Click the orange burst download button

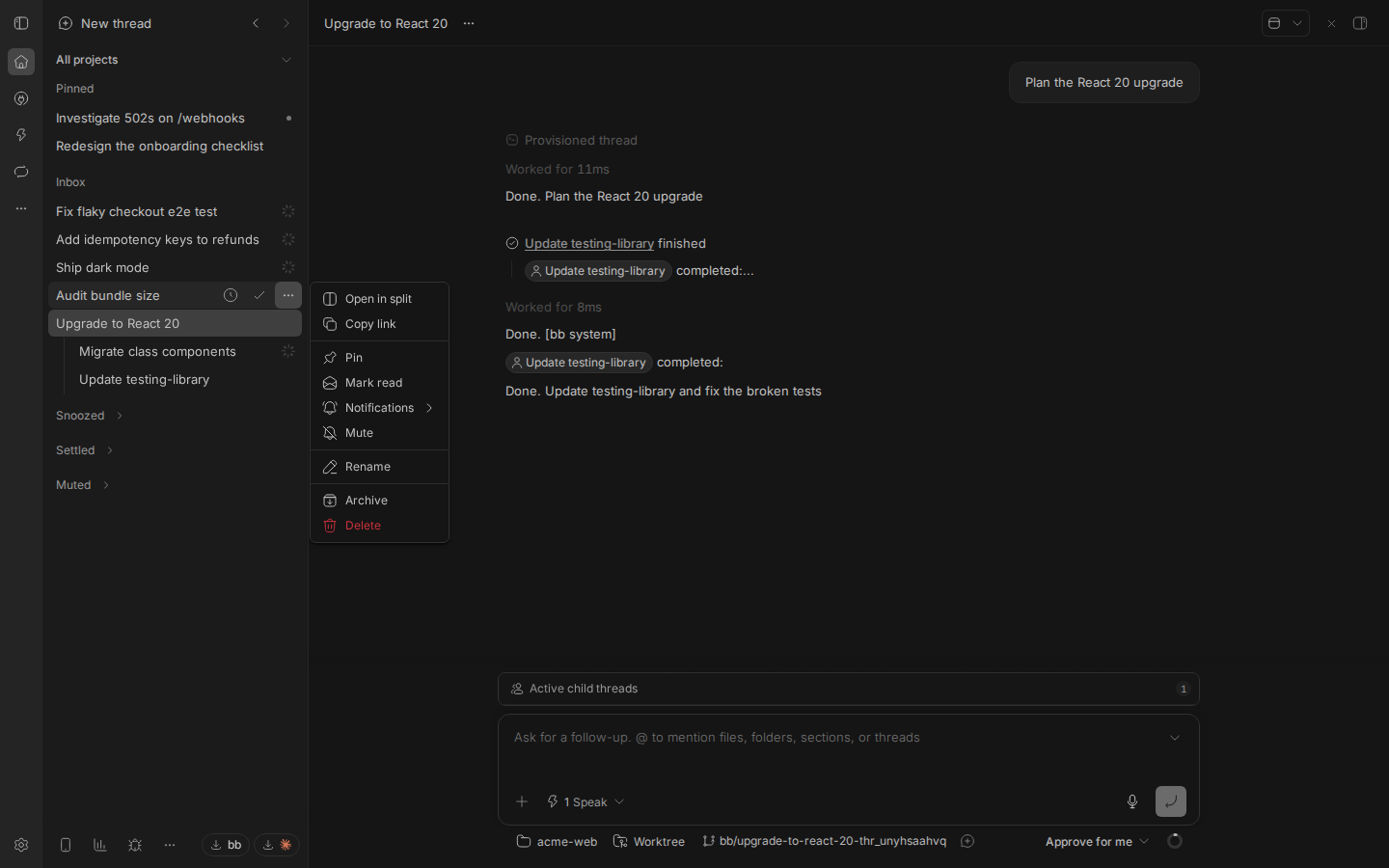(x=277, y=845)
